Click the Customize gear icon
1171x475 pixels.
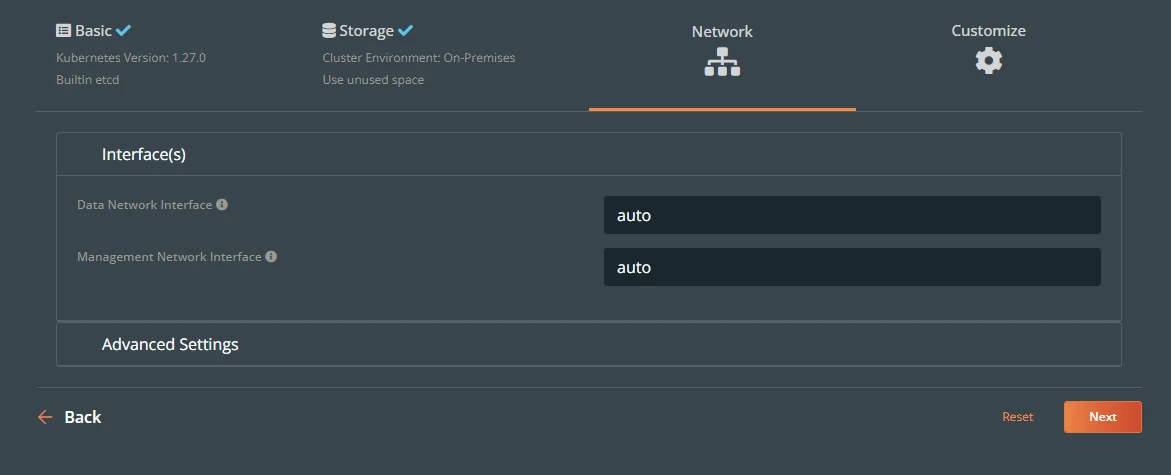[x=988, y=60]
